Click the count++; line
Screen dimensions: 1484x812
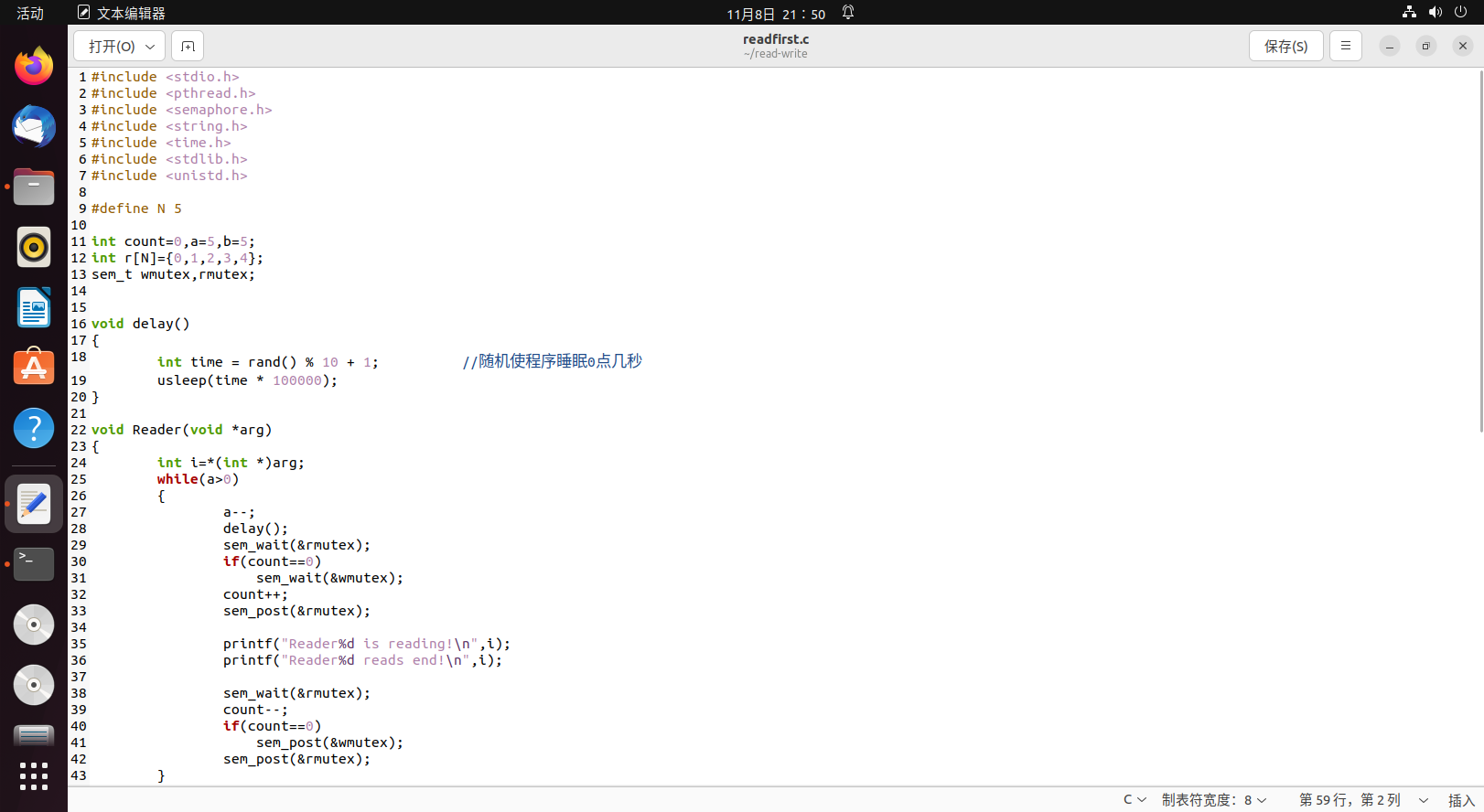(255, 594)
